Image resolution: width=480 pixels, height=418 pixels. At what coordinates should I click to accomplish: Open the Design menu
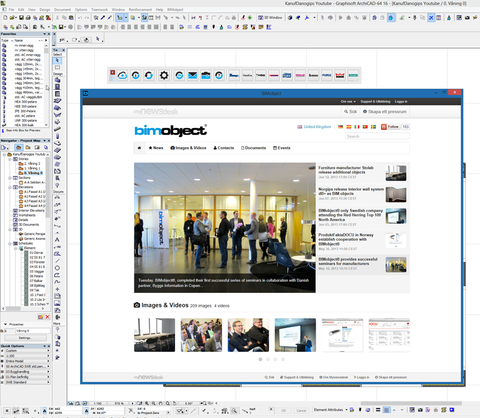[45, 10]
